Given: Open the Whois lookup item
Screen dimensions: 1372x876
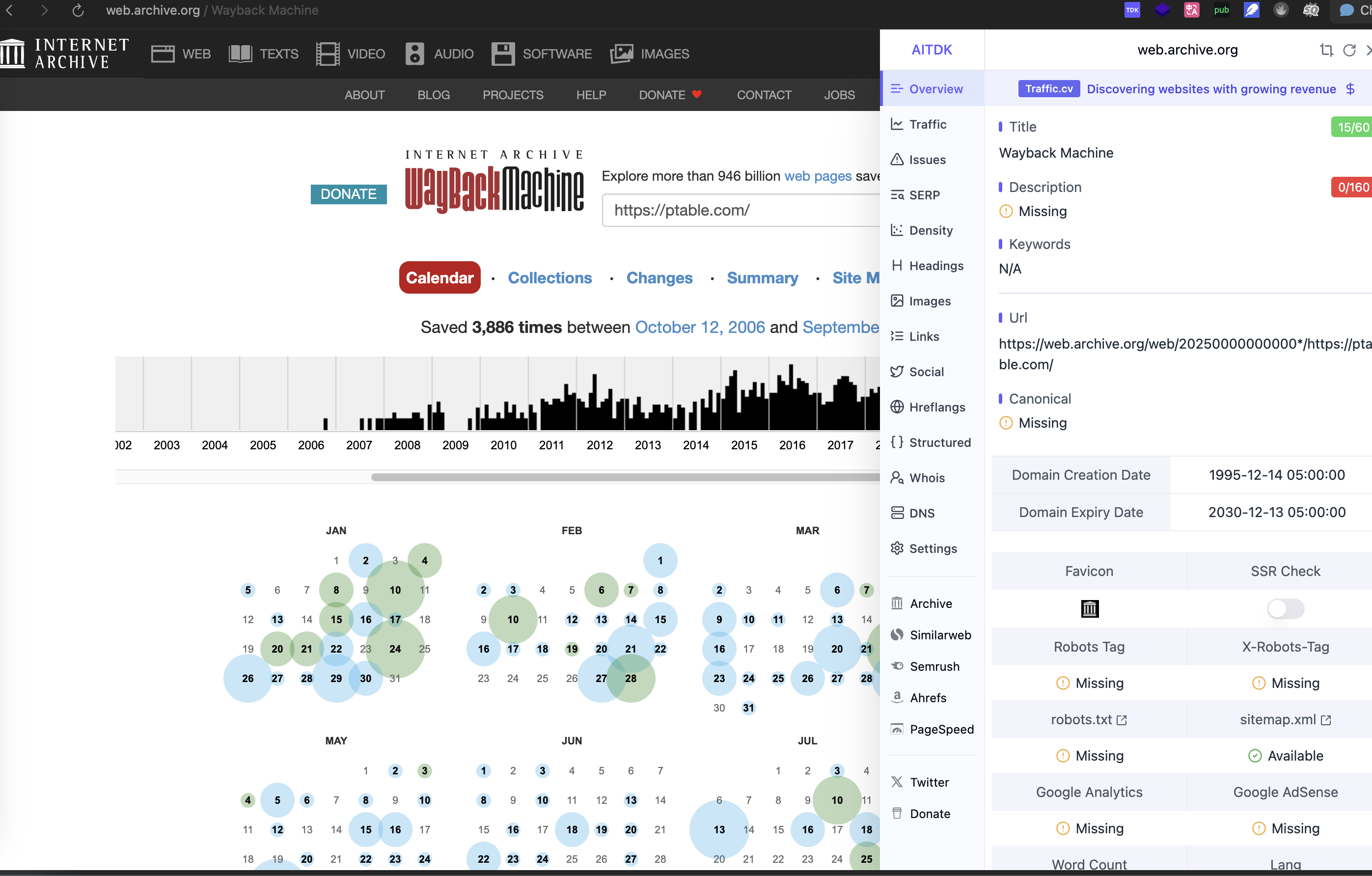Looking at the screenshot, I should (x=932, y=477).
